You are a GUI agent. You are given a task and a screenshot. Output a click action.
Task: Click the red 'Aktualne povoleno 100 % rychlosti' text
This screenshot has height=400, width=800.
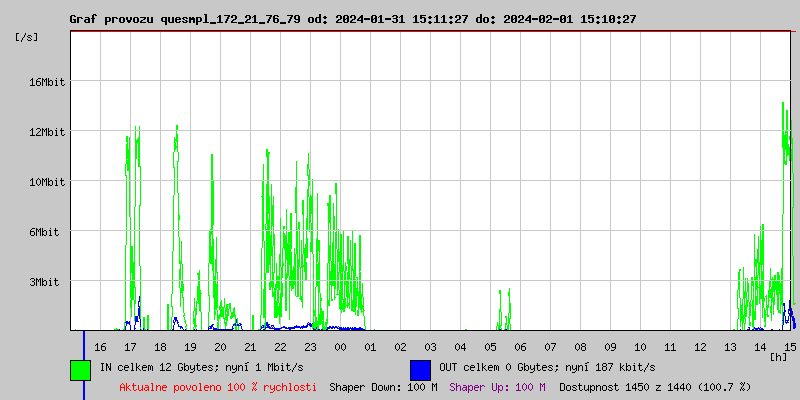218,387
